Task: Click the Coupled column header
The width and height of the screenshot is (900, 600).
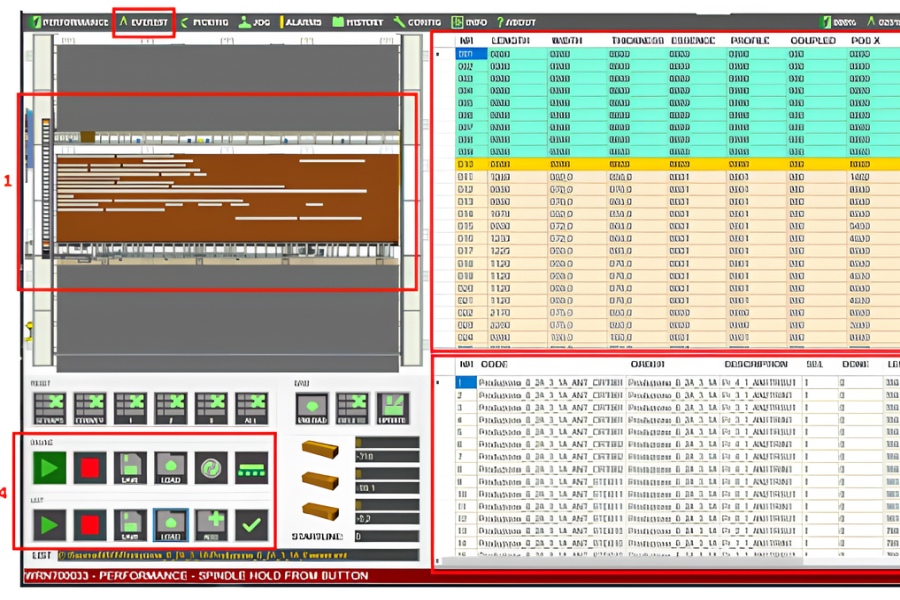Action: point(813,41)
